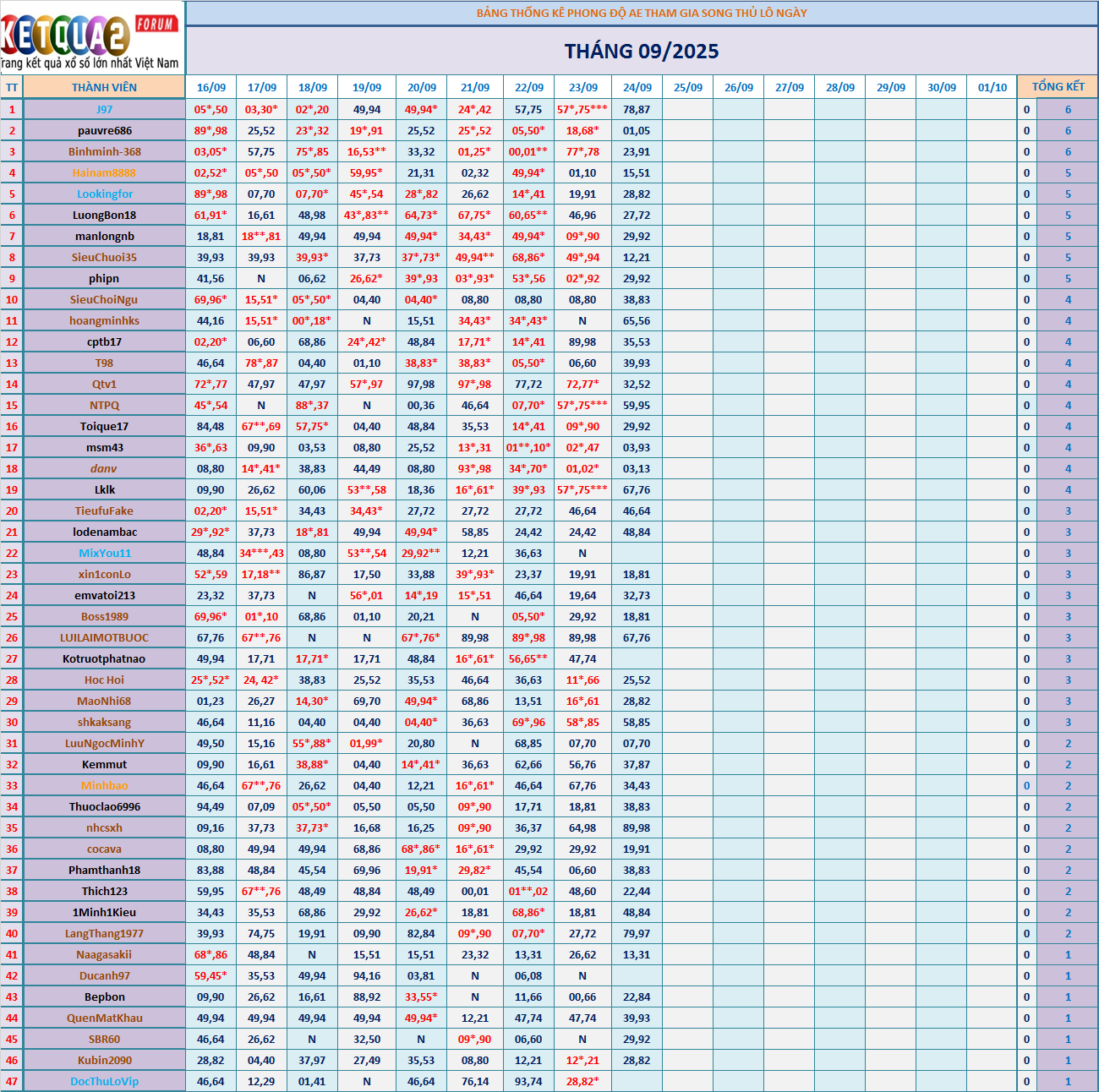The height and width of the screenshot is (1092, 1099).
Task: Select DocThuLoVip in the last row
Action: click(x=104, y=1081)
